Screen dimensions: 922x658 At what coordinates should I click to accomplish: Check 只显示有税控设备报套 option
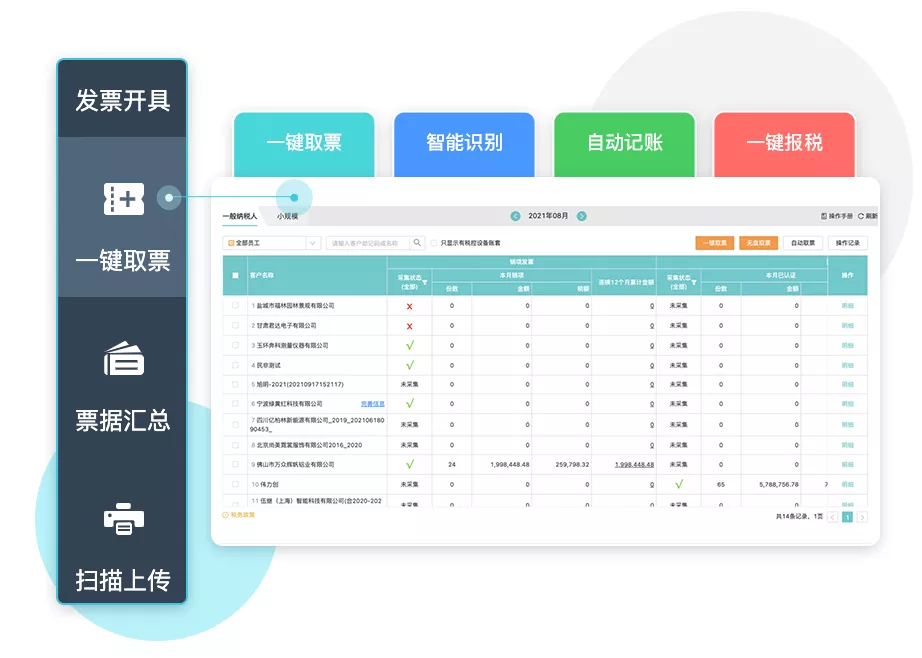click(433, 243)
